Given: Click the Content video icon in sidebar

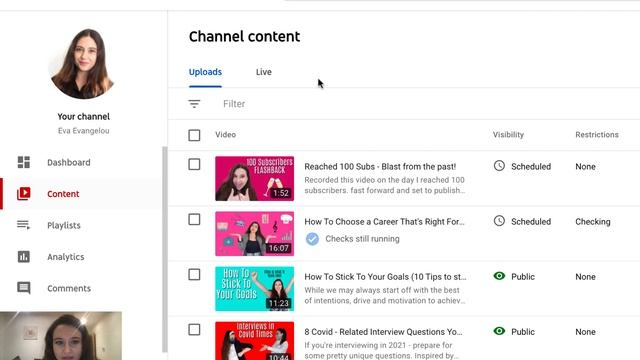Looking at the screenshot, I should click(x=24, y=193).
